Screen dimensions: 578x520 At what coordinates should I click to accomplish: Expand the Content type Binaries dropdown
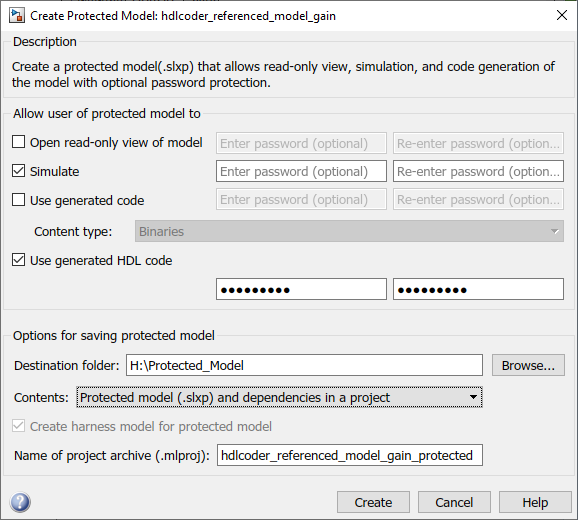click(349, 231)
